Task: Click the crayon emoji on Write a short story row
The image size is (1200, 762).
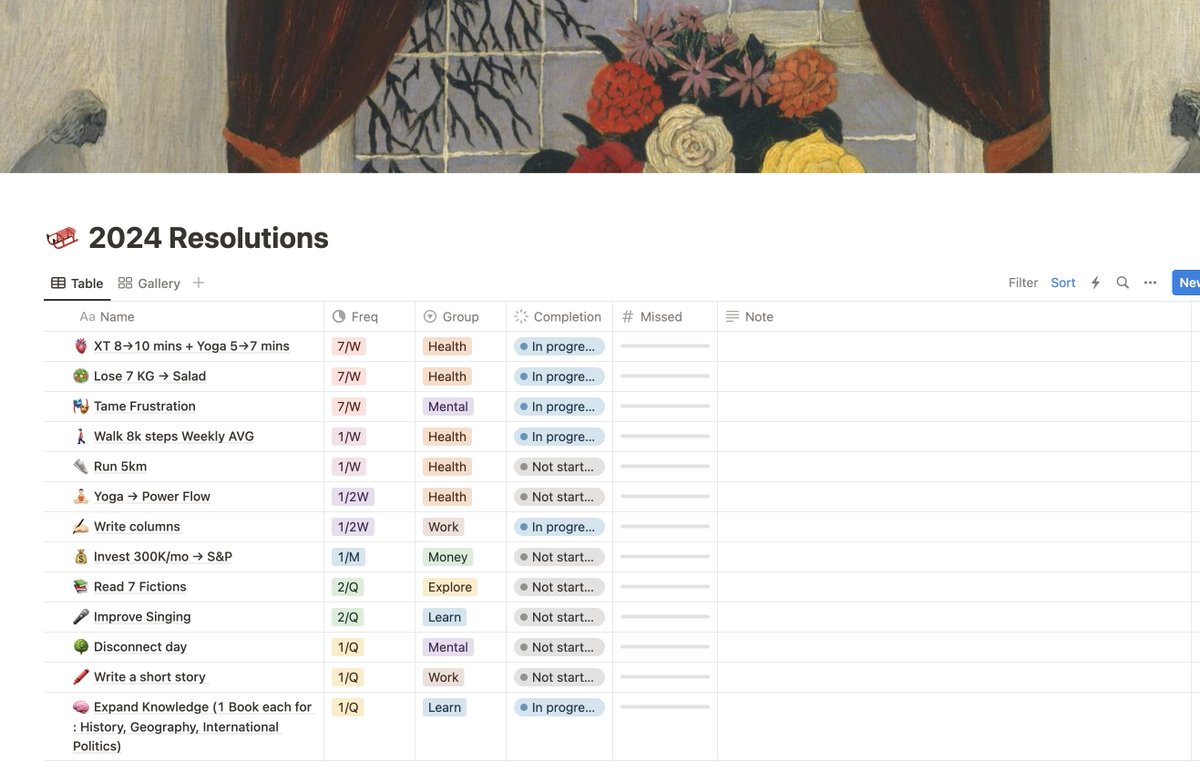Action: [81, 677]
